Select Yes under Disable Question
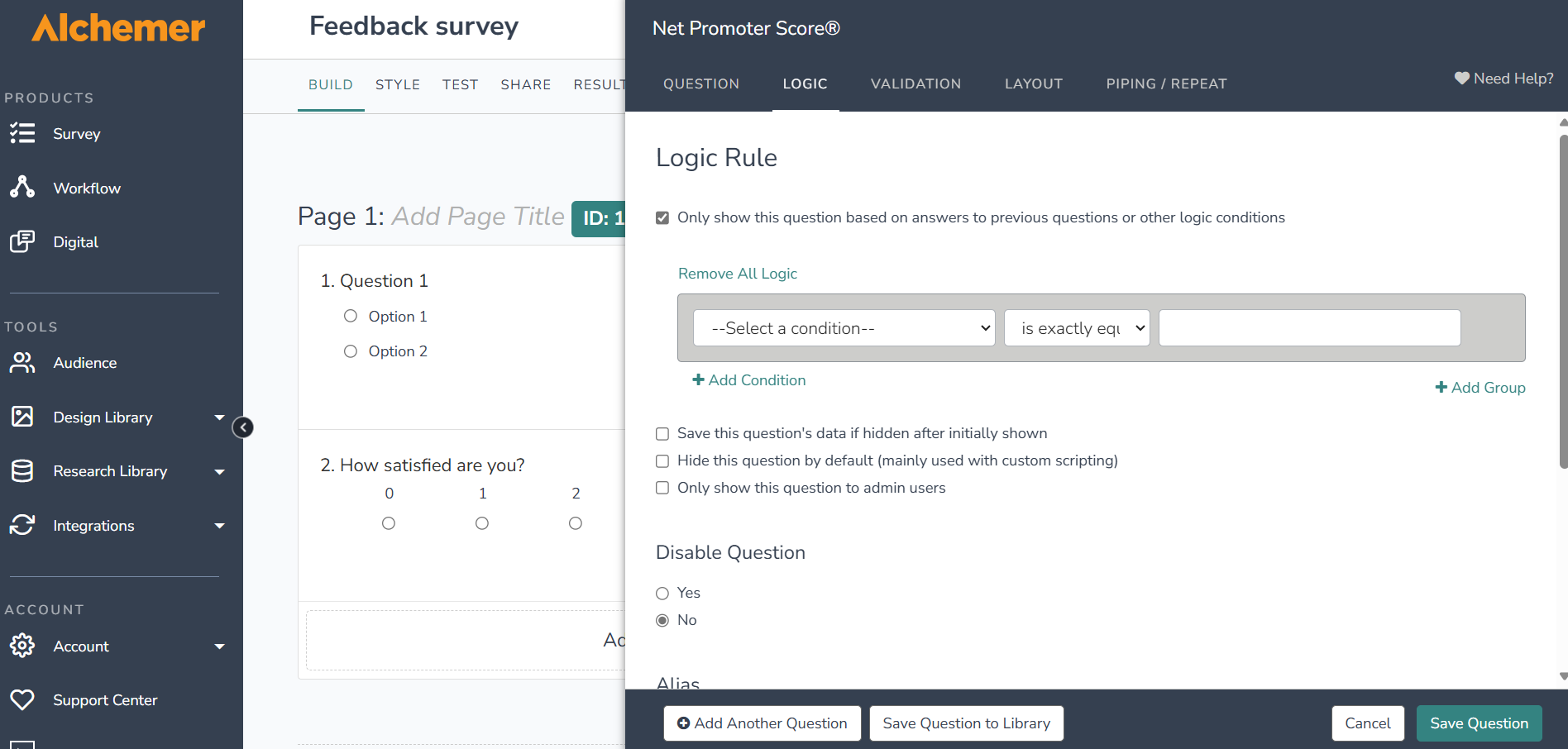The width and height of the screenshot is (1568, 749). click(x=662, y=594)
